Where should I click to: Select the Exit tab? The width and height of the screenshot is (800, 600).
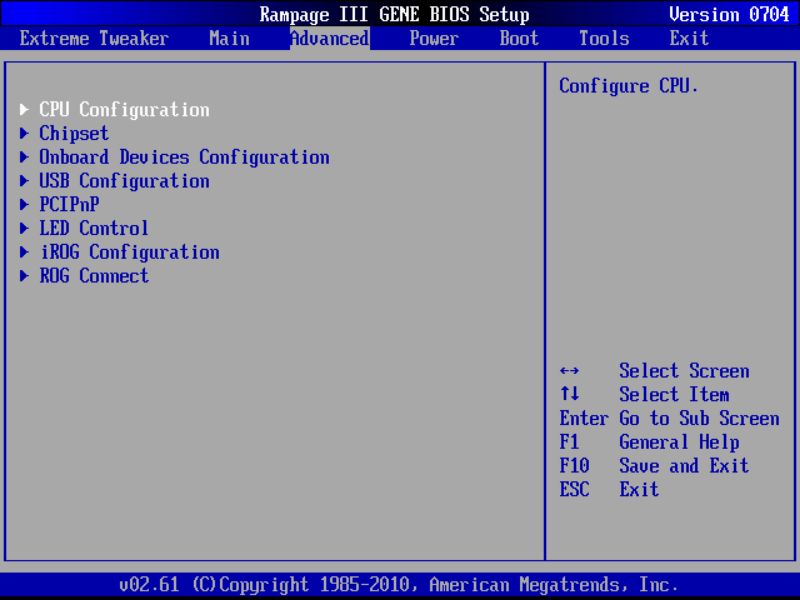pos(689,39)
